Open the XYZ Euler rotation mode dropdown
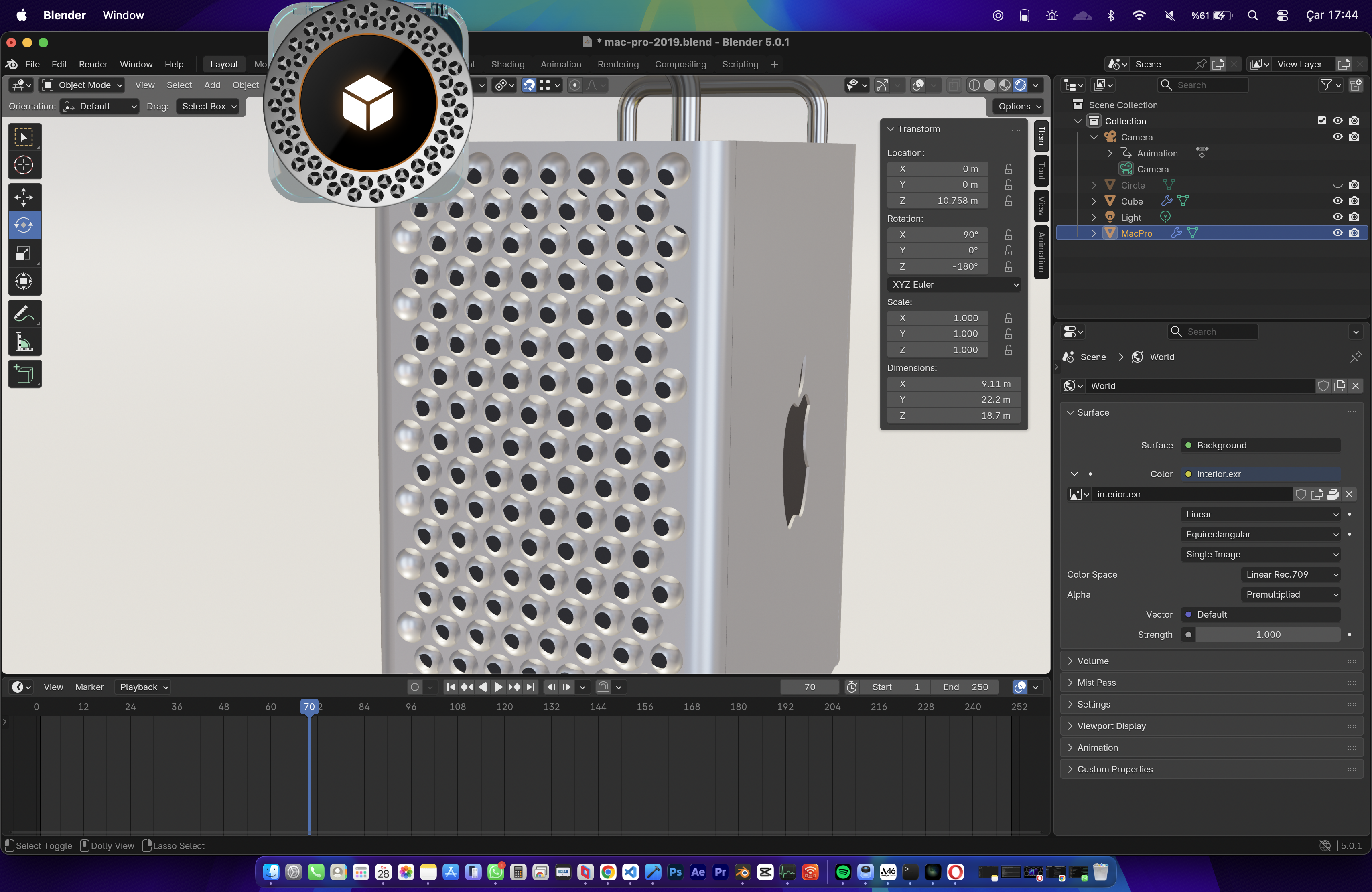This screenshot has width=1372, height=892. (954, 284)
